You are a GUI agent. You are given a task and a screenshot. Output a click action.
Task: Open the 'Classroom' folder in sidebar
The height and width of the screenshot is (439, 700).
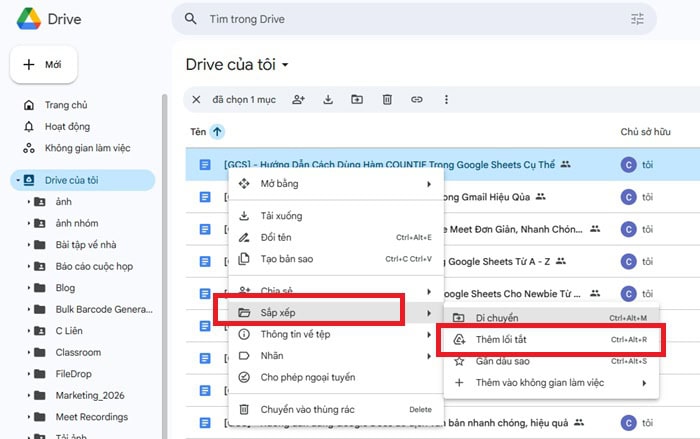[x=77, y=352]
